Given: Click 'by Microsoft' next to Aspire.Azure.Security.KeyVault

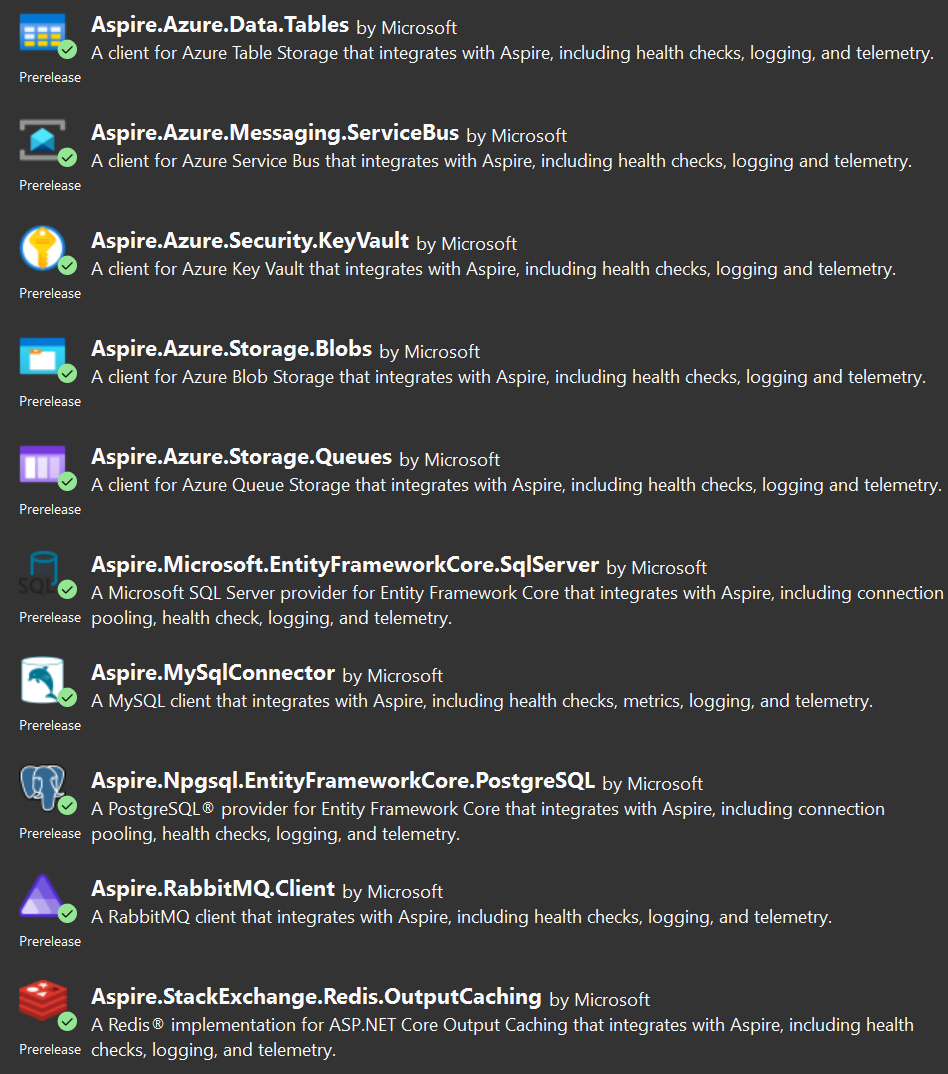Looking at the screenshot, I should click(466, 244).
